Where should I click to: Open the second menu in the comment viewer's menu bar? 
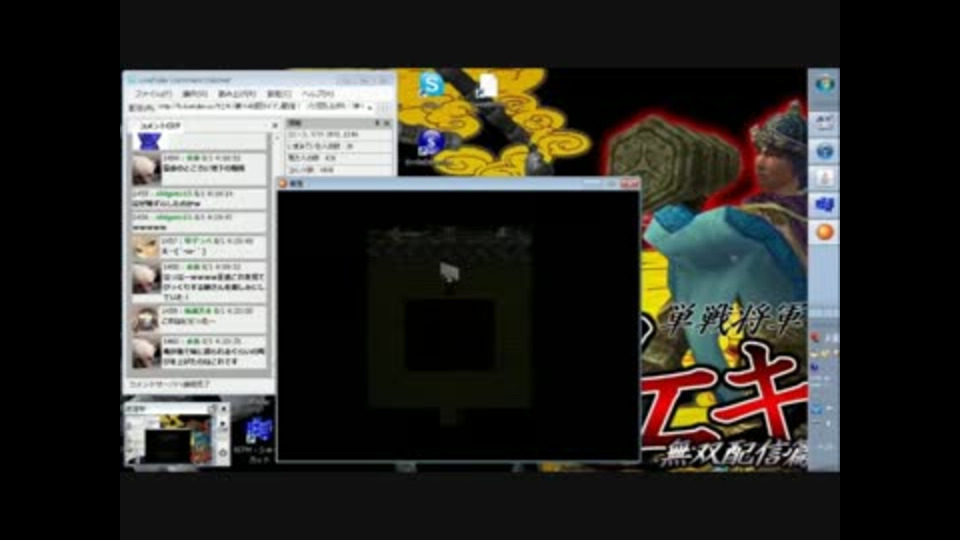tap(195, 94)
